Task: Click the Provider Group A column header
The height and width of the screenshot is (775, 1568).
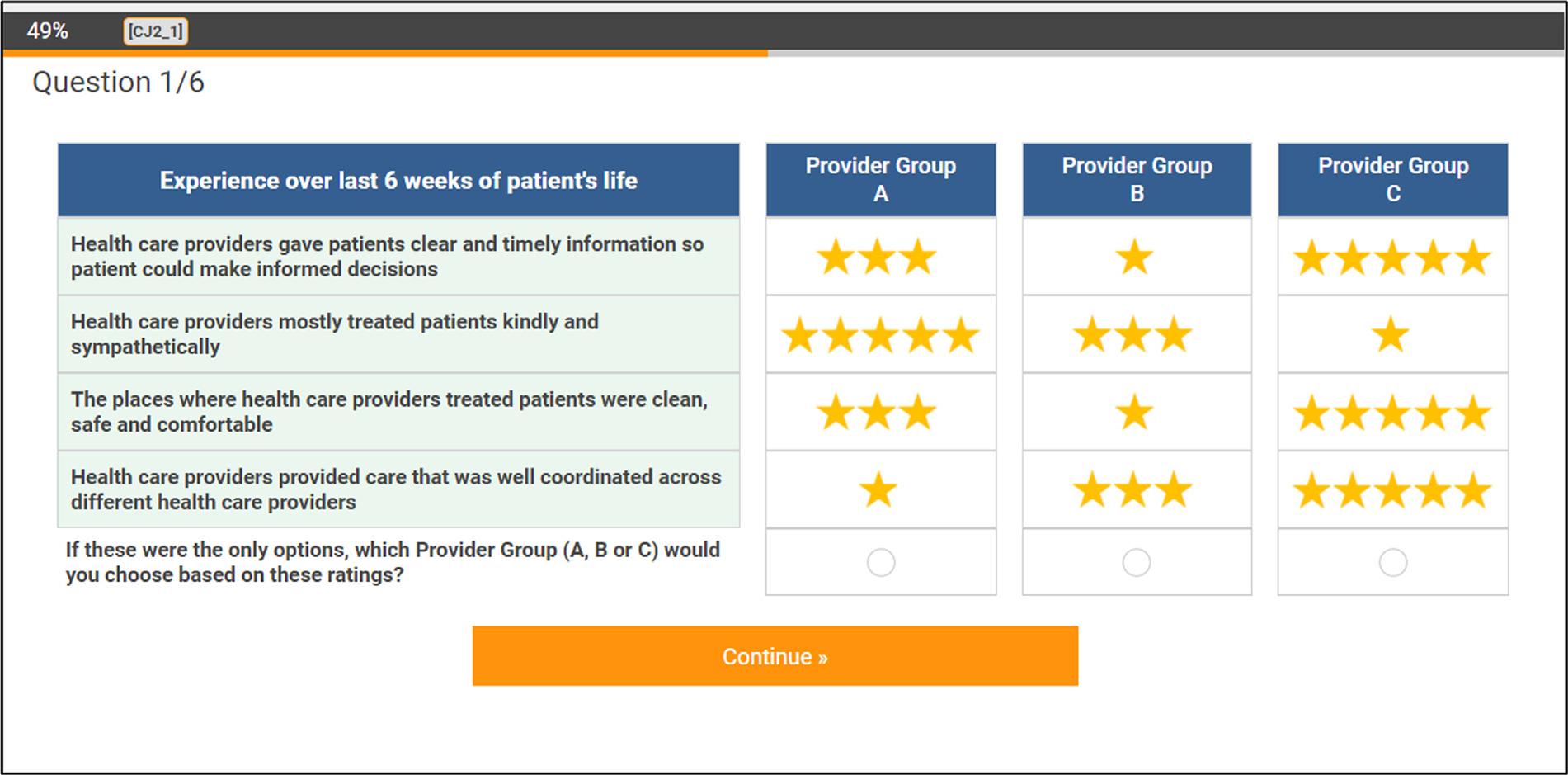Action: [x=880, y=180]
